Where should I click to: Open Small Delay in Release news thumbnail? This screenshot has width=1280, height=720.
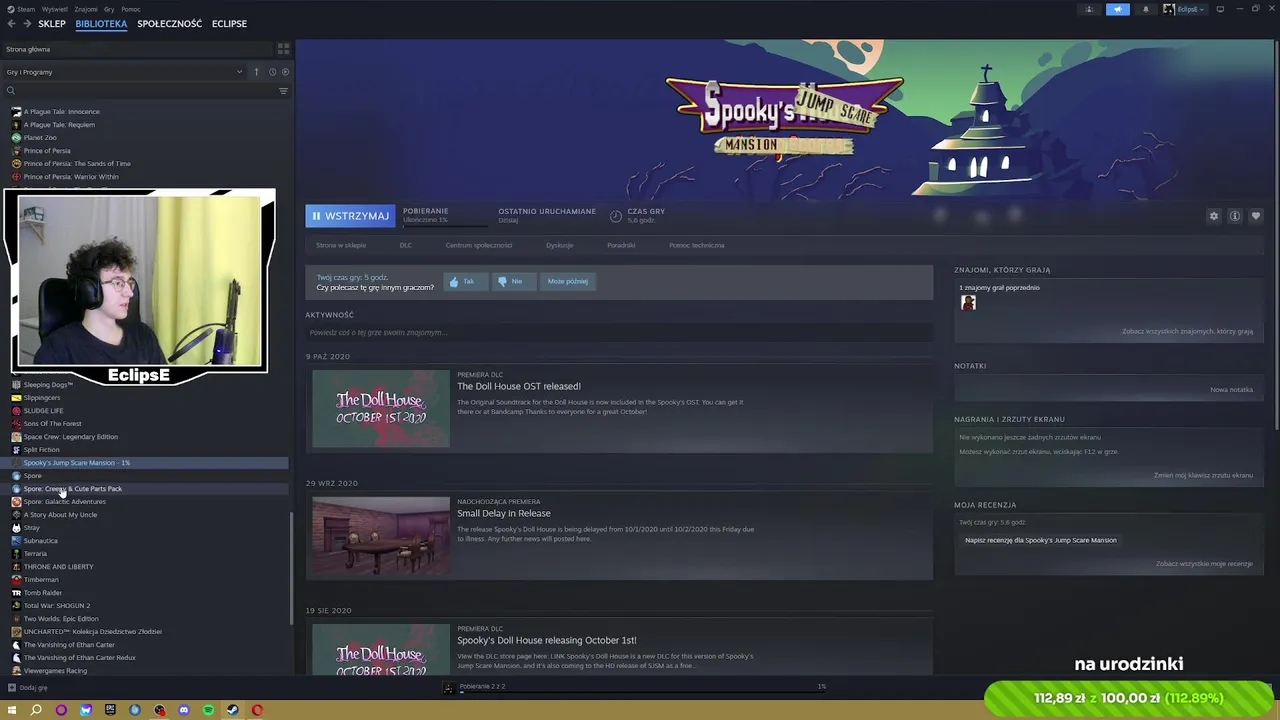tap(381, 536)
